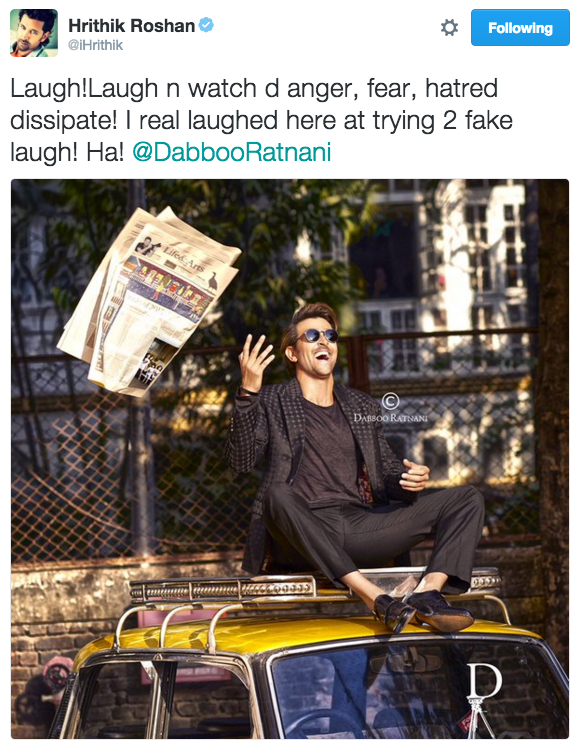Click the man's sunglasses in the photo
This screenshot has height=745, width=576.
318,335
